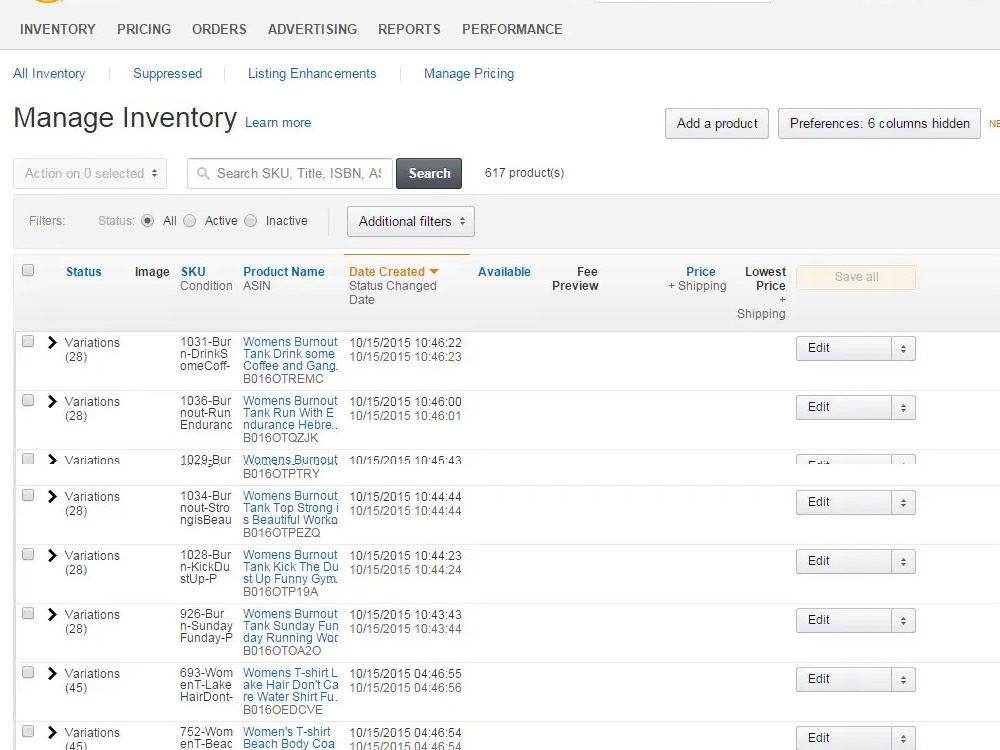Select the Active status radio button
The image size is (1000, 750).
point(189,221)
